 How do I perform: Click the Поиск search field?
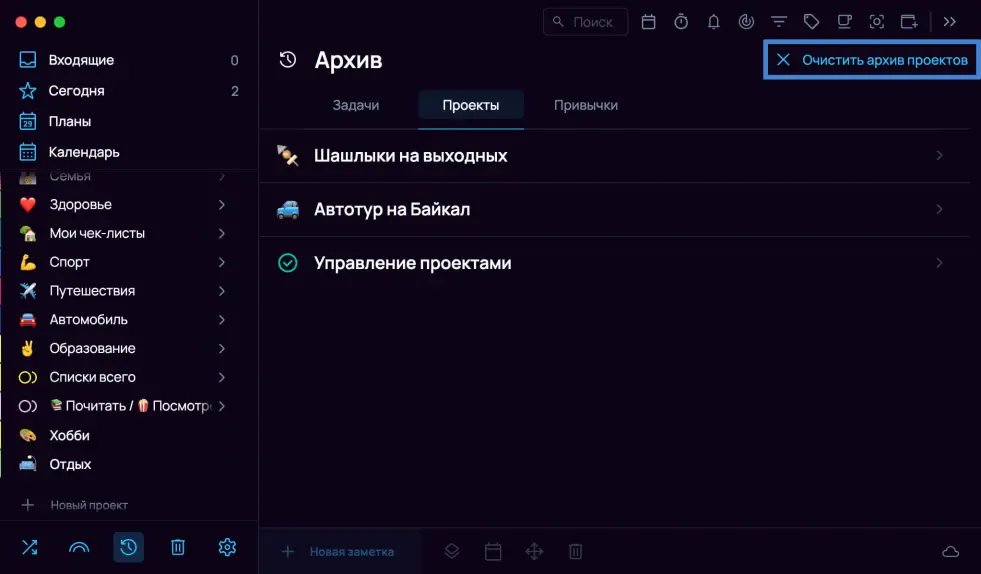[586, 22]
